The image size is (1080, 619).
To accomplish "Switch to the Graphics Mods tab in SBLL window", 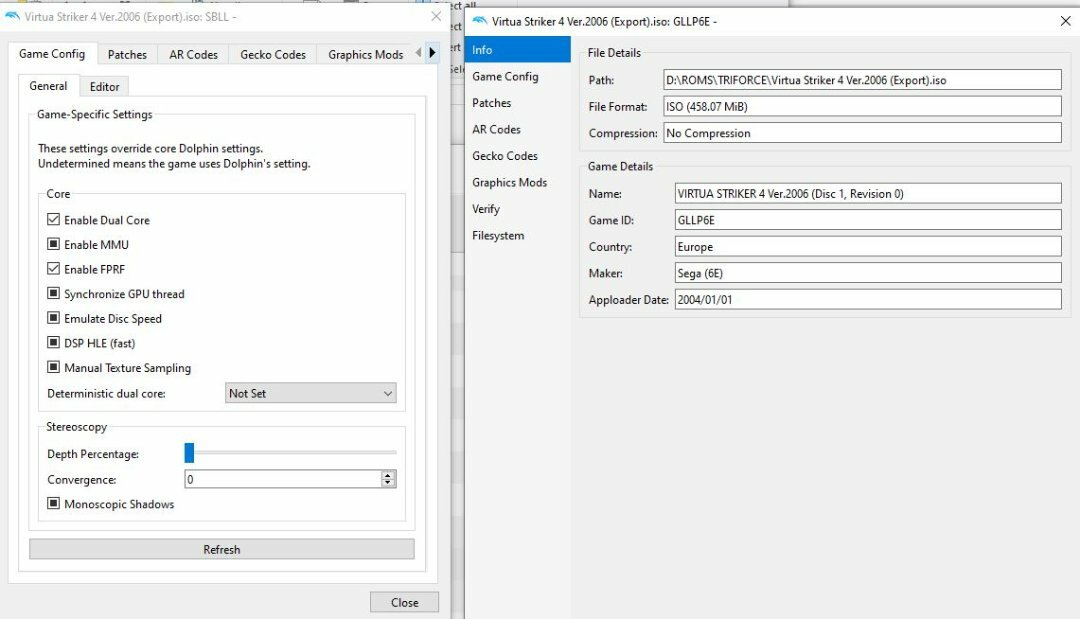I will tap(366, 54).
